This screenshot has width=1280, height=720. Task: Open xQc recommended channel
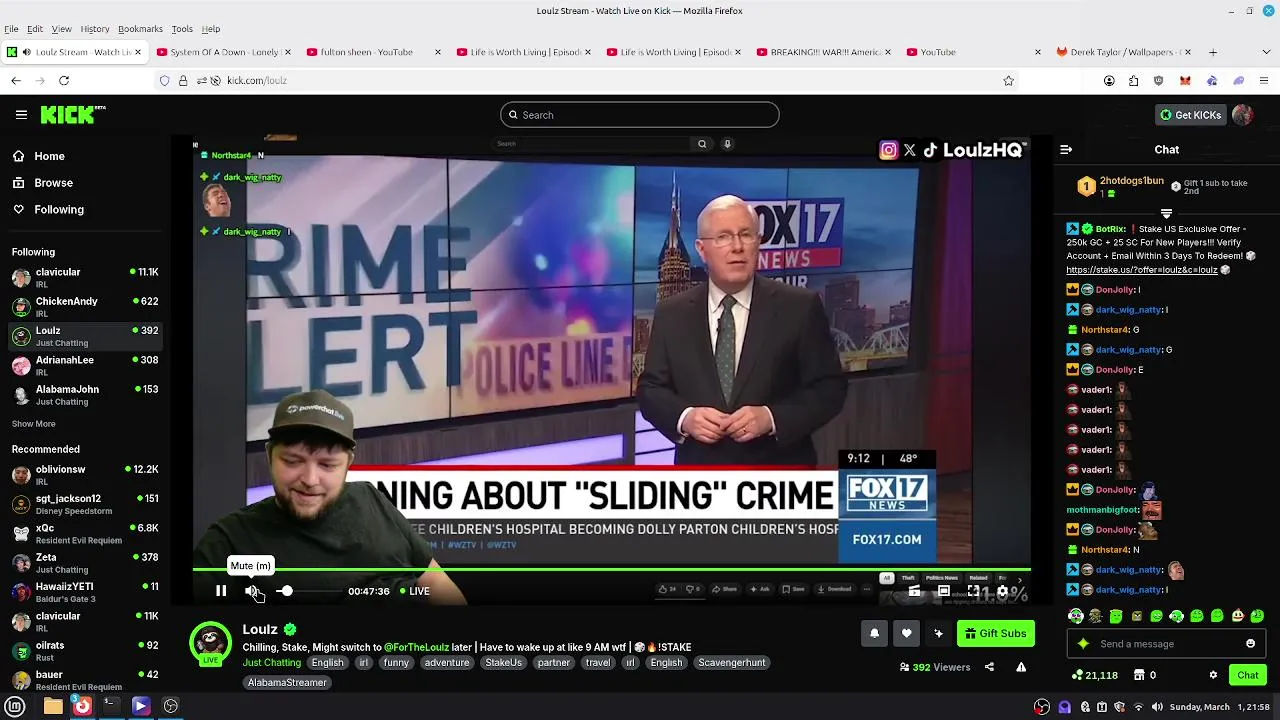(x=85, y=533)
